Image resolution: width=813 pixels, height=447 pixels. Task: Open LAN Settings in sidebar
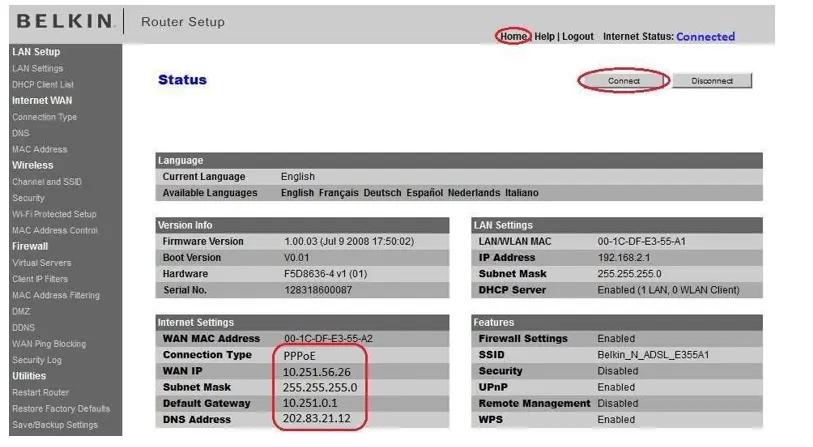pyautogui.click(x=37, y=68)
